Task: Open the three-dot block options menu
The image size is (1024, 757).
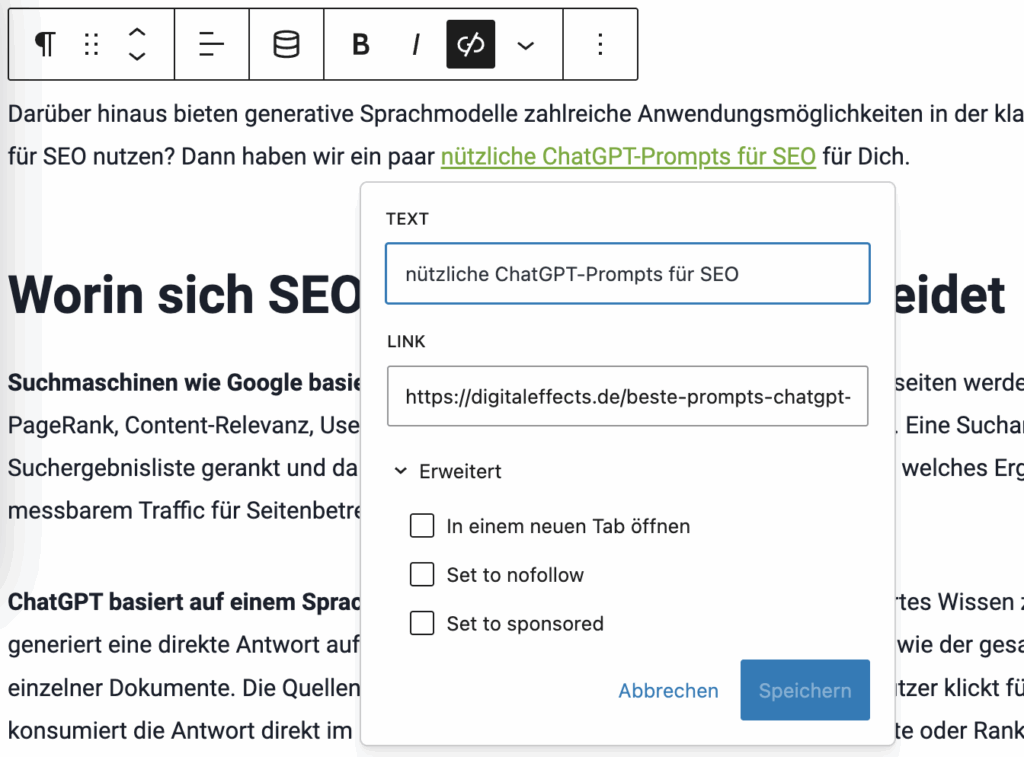Action: pos(600,44)
